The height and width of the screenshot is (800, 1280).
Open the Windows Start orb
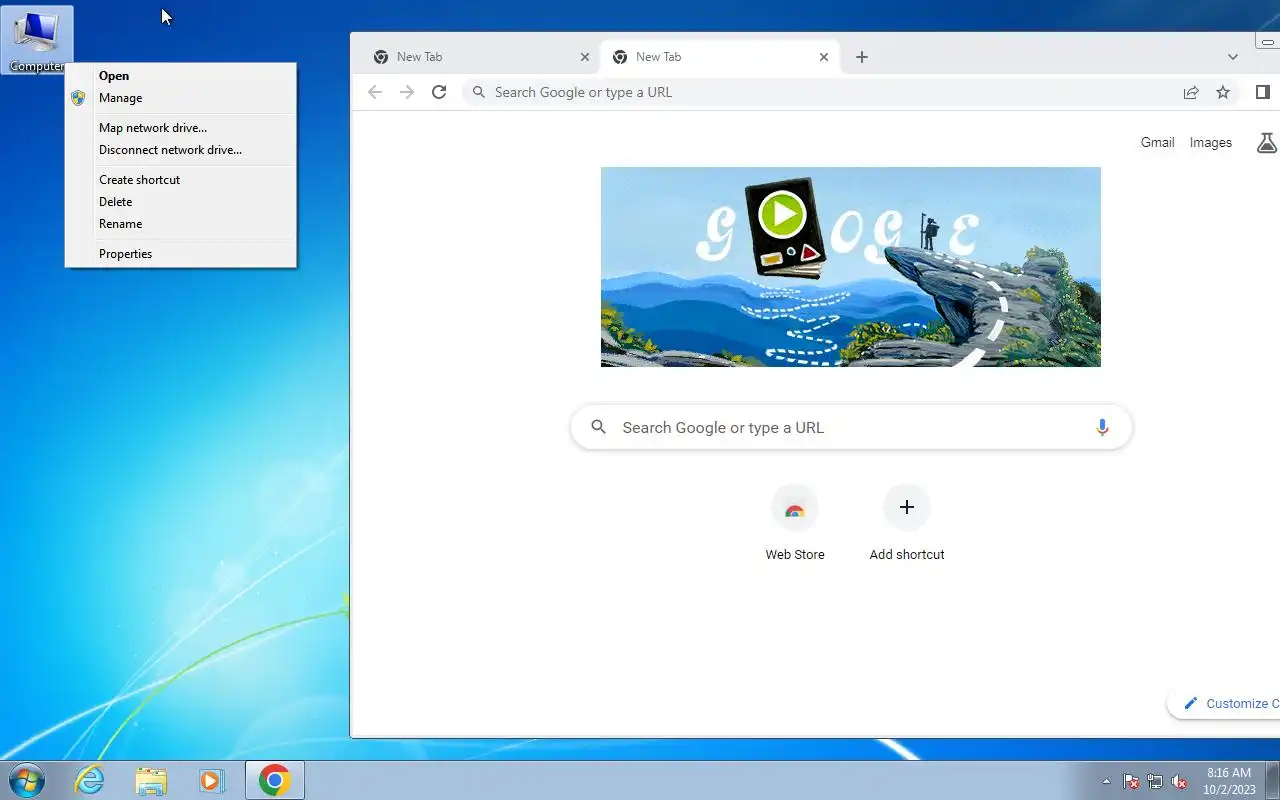point(26,780)
